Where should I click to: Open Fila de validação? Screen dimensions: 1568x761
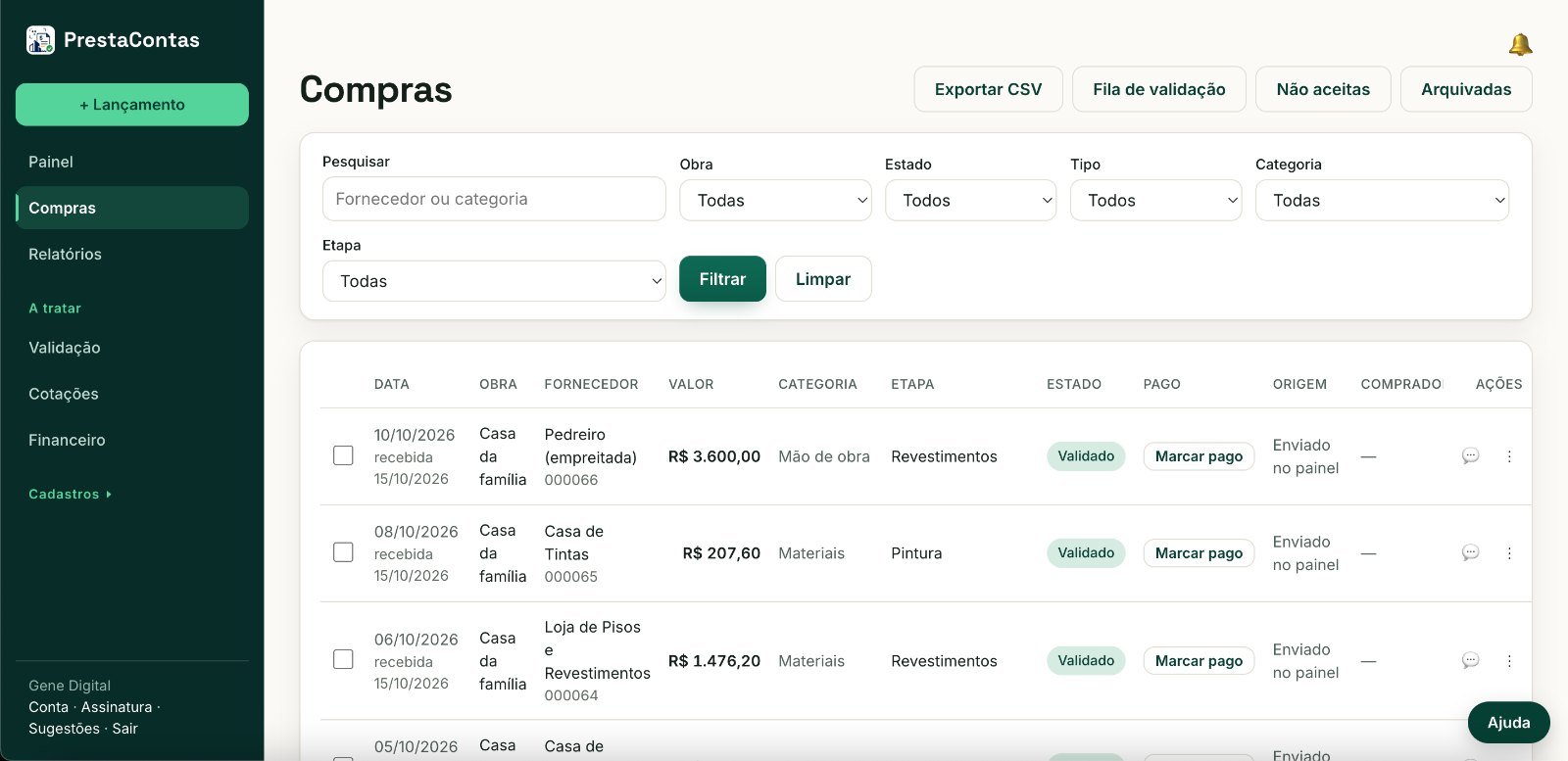click(1159, 89)
